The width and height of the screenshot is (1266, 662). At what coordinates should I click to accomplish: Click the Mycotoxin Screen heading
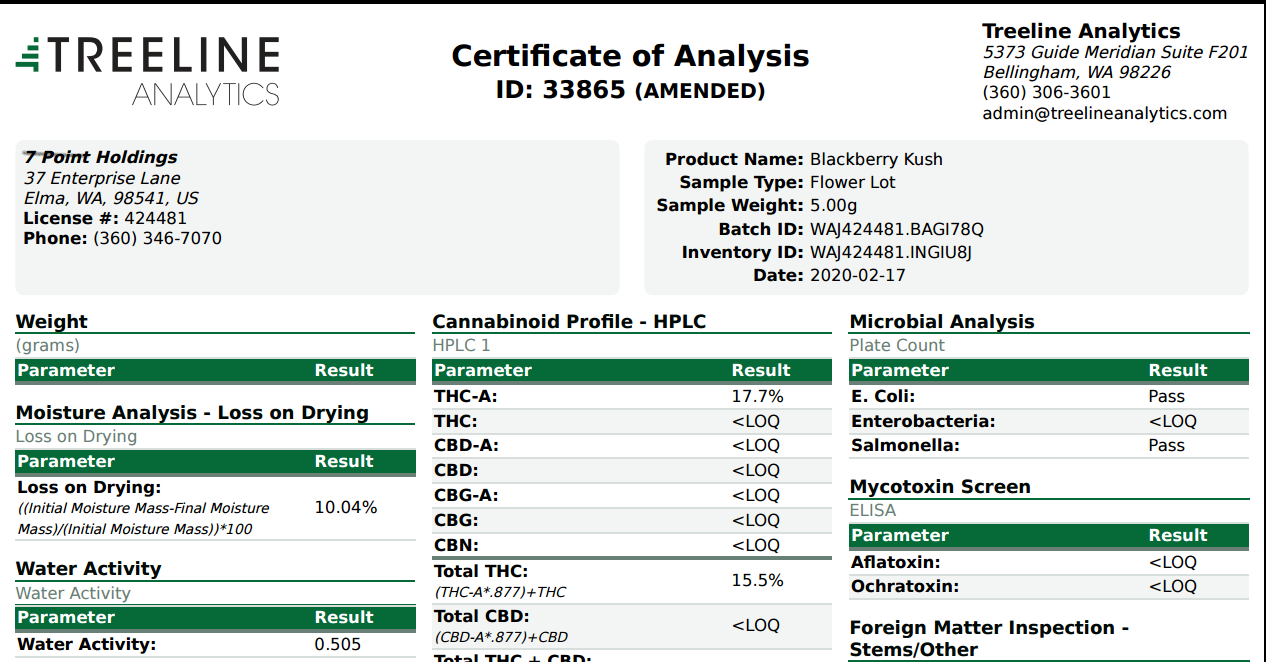coord(940,486)
